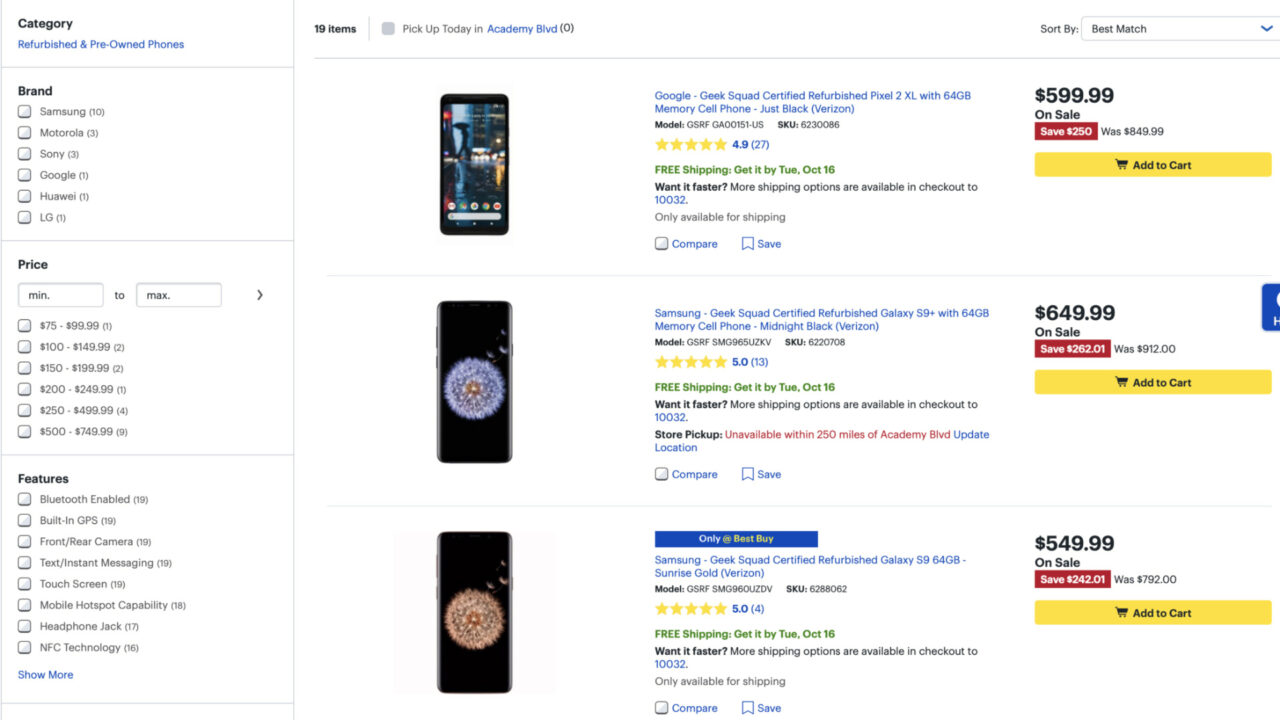Viewport: 1280px width, 720px height.
Task: Enable the Bluetooth Enabled feature filter
Action: tap(23, 499)
